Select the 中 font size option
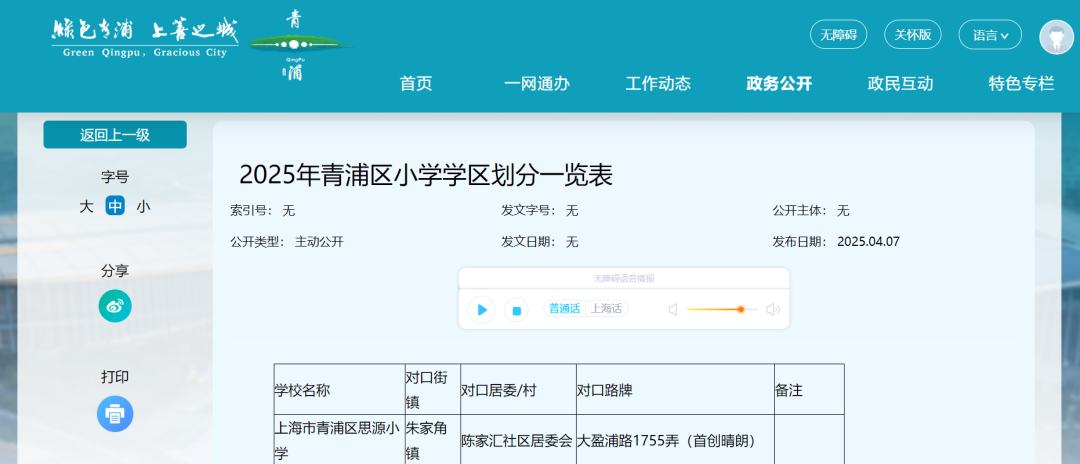This screenshot has width=1080, height=464. 115,207
